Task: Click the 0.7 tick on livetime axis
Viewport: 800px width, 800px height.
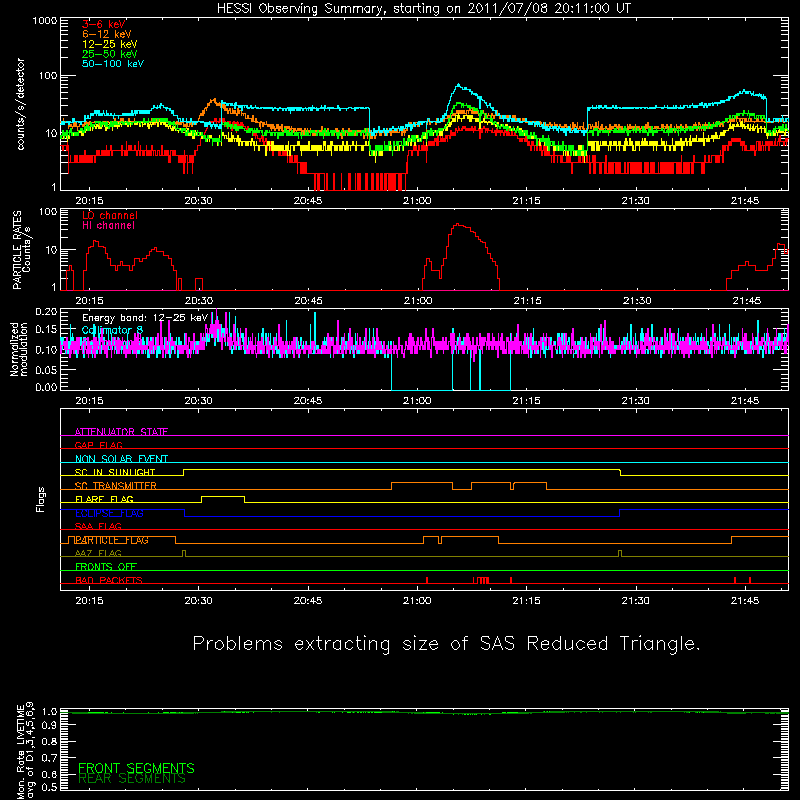Action: pyautogui.click(x=49, y=757)
